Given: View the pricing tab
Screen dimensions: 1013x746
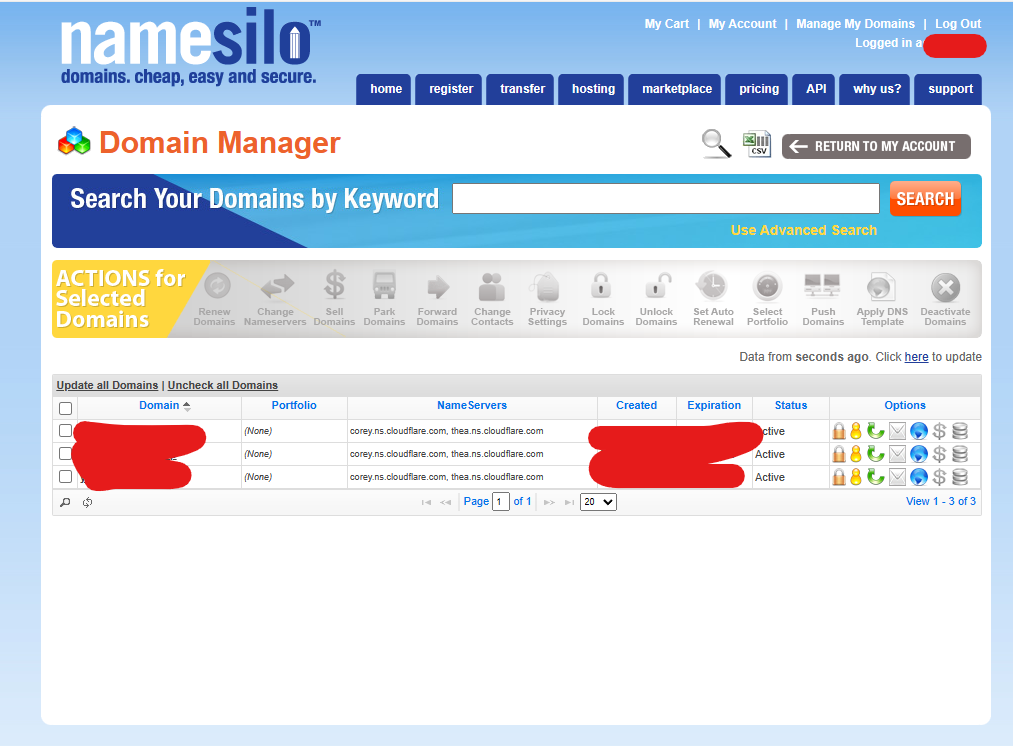Looking at the screenshot, I should (x=758, y=89).
